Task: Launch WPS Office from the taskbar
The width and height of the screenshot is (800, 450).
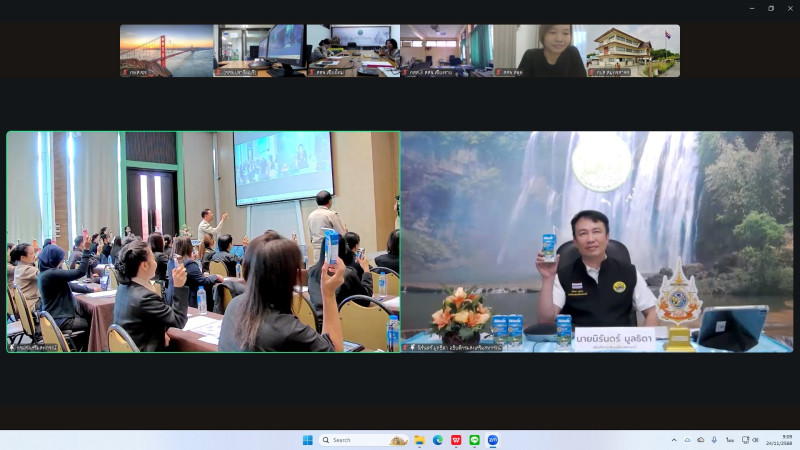Action: pos(456,440)
